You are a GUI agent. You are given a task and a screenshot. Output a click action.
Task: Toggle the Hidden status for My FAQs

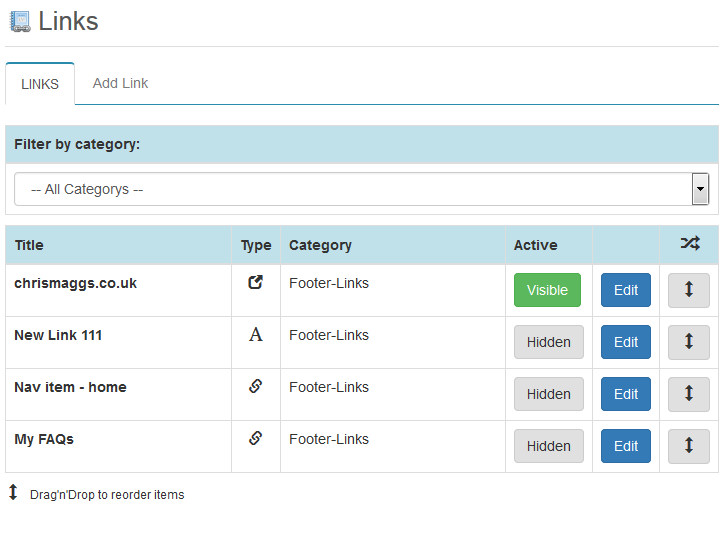pyautogui.click(x=549, y=446)
